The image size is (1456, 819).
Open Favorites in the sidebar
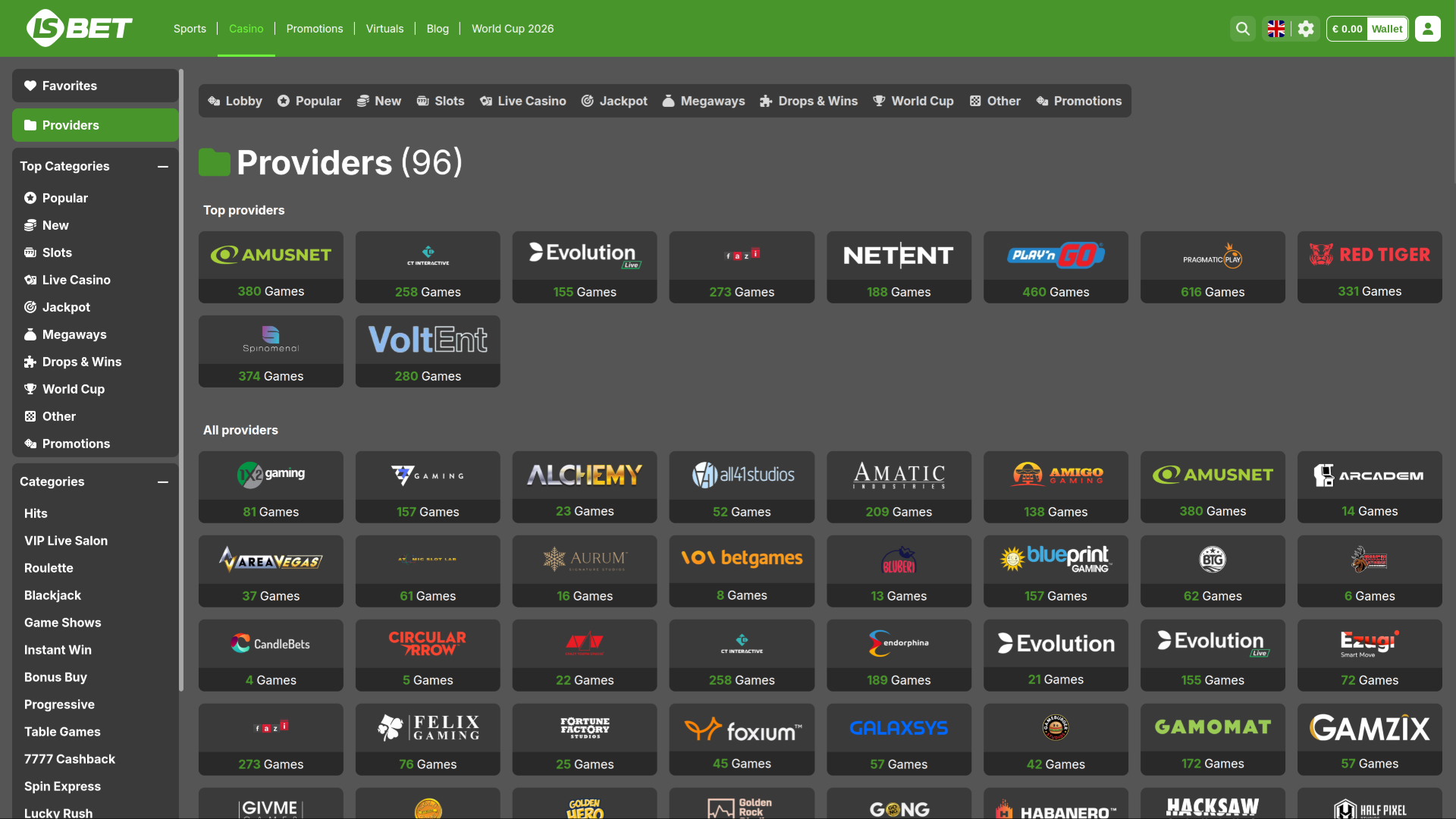click(96, 86)
